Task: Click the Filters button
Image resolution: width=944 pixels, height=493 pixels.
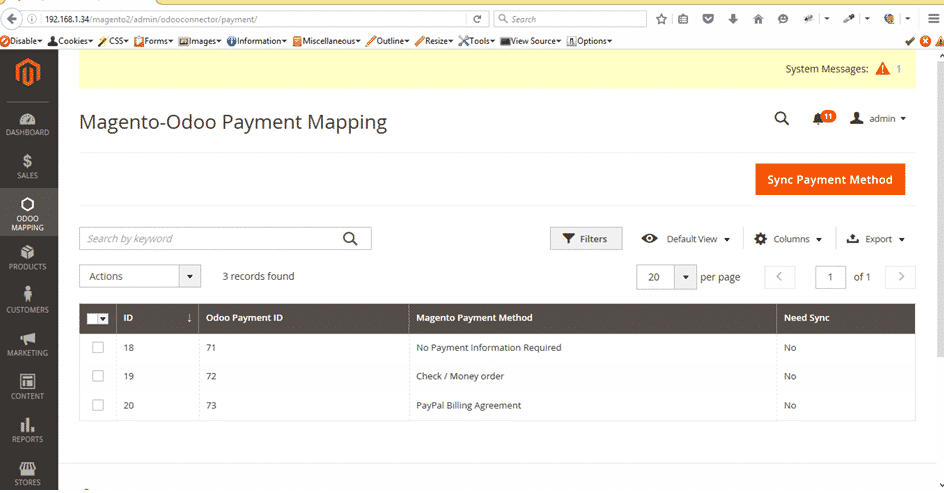Action: pyautogui.click(x=586, y=238)
